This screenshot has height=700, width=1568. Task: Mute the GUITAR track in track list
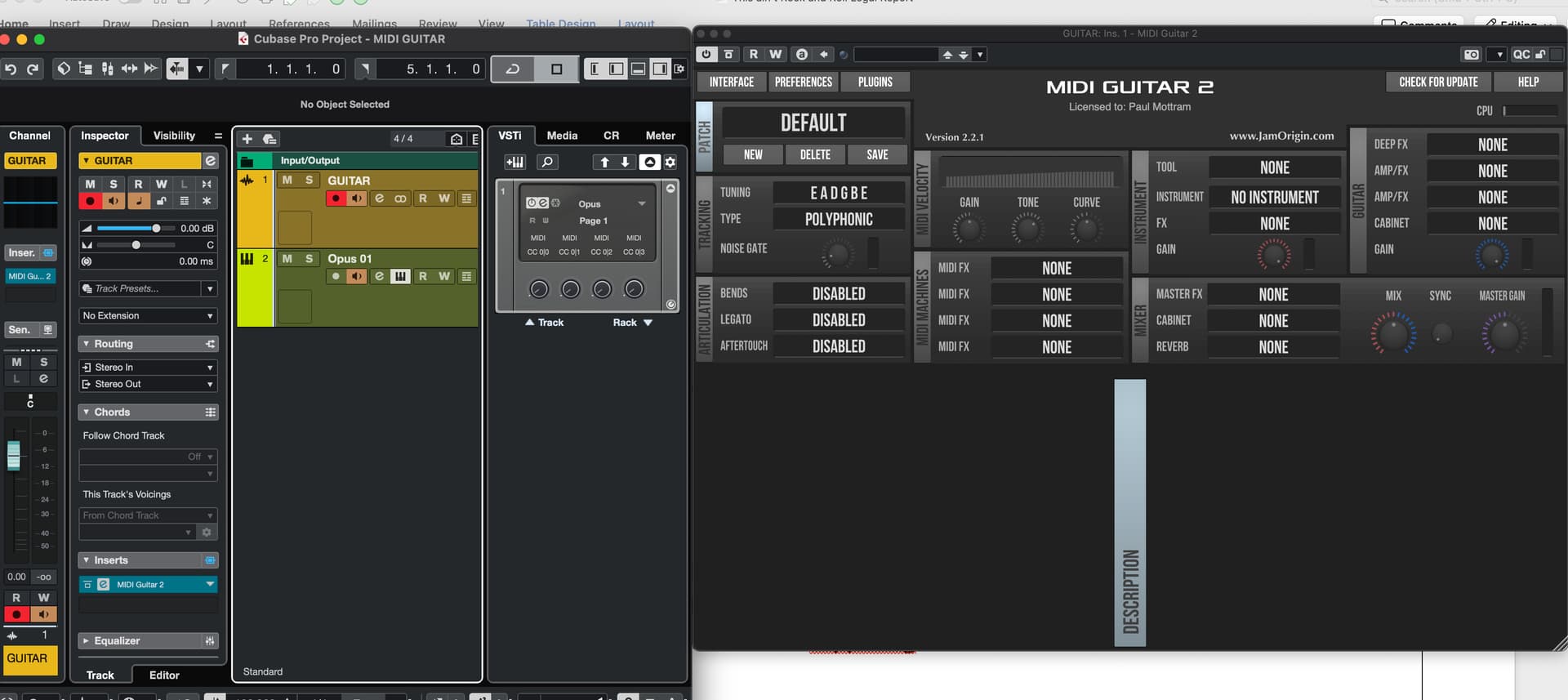point(287,180)
